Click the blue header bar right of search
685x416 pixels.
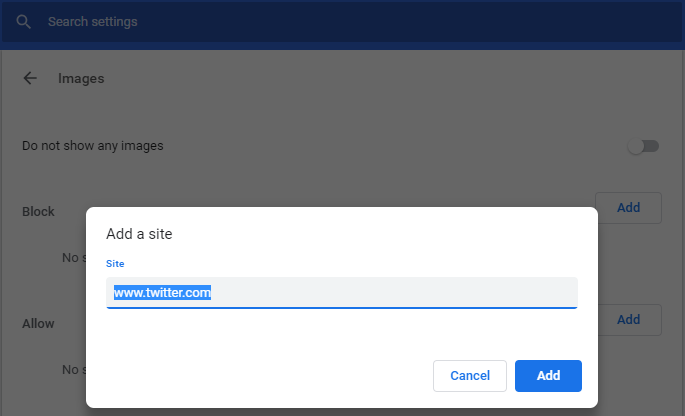[450, 21]
